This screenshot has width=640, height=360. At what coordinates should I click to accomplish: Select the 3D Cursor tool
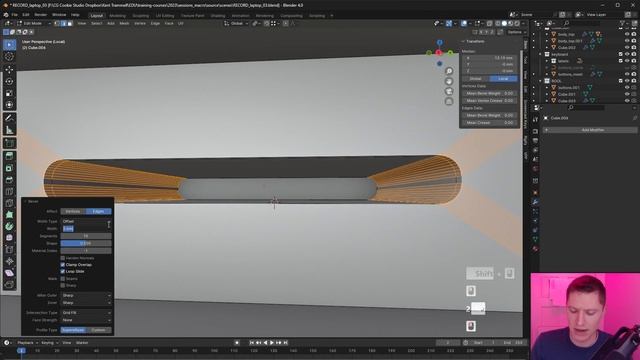[x=9, y=57]
